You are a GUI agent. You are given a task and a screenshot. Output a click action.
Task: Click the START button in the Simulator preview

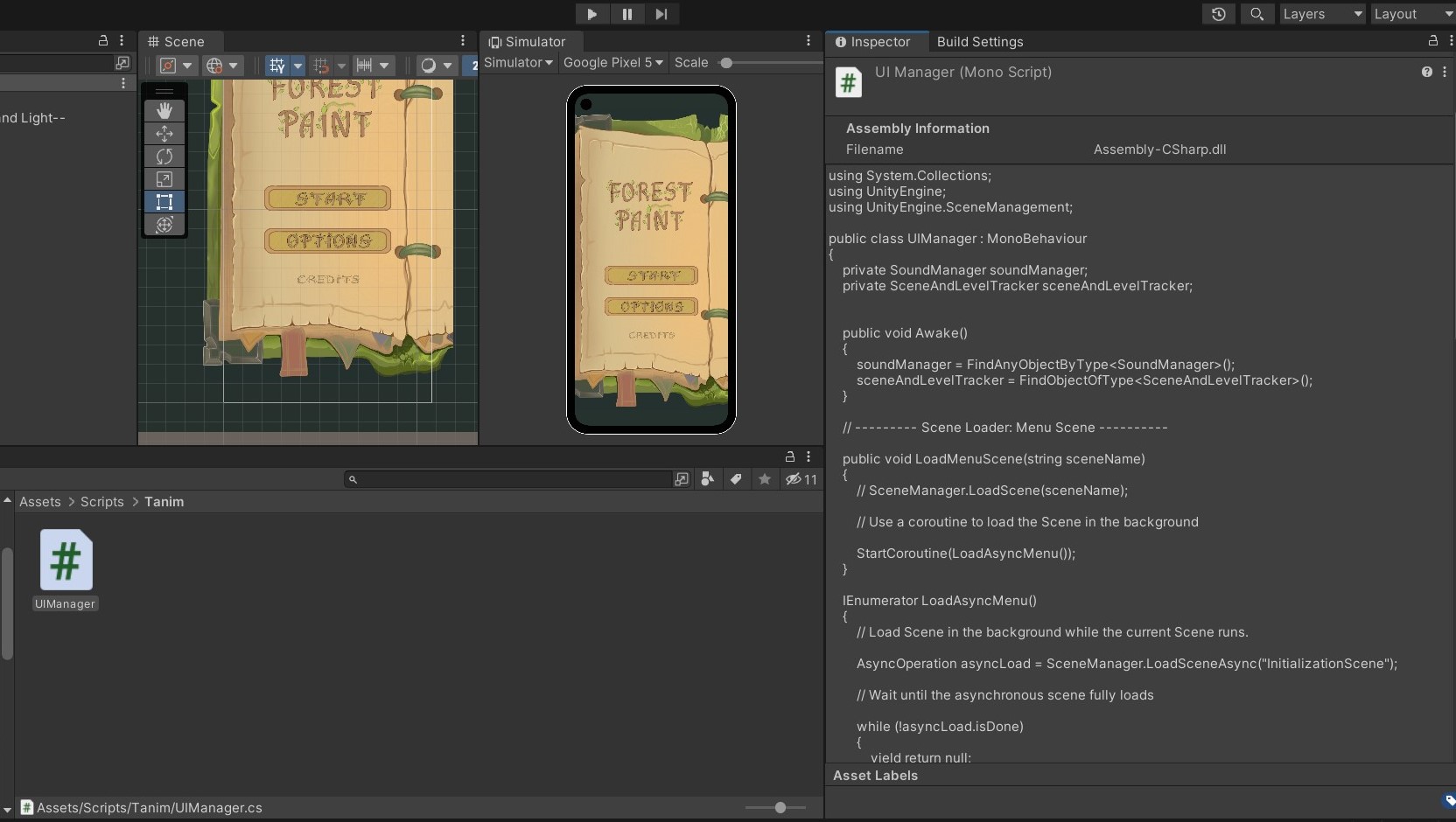[x=652, y=275]
